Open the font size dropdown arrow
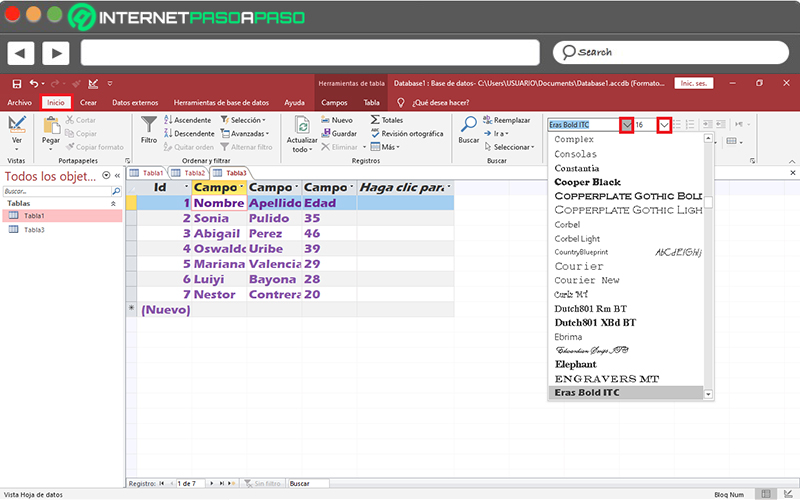Image resolution: width=800 pixels, height=500 pixels. coord(663,125)
